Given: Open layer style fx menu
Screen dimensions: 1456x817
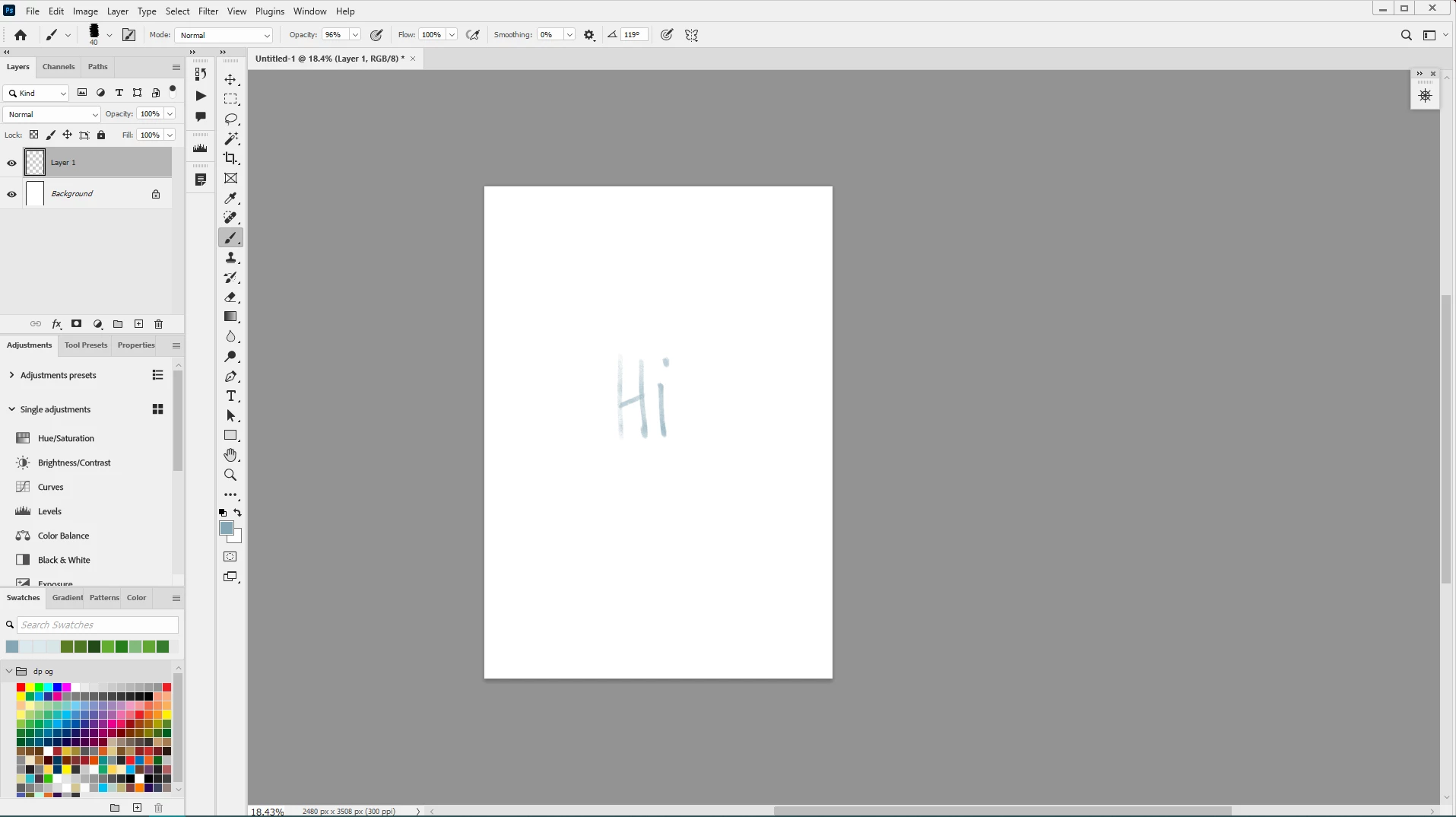Looking at the screenshot, I should click(x=56, y=324).
